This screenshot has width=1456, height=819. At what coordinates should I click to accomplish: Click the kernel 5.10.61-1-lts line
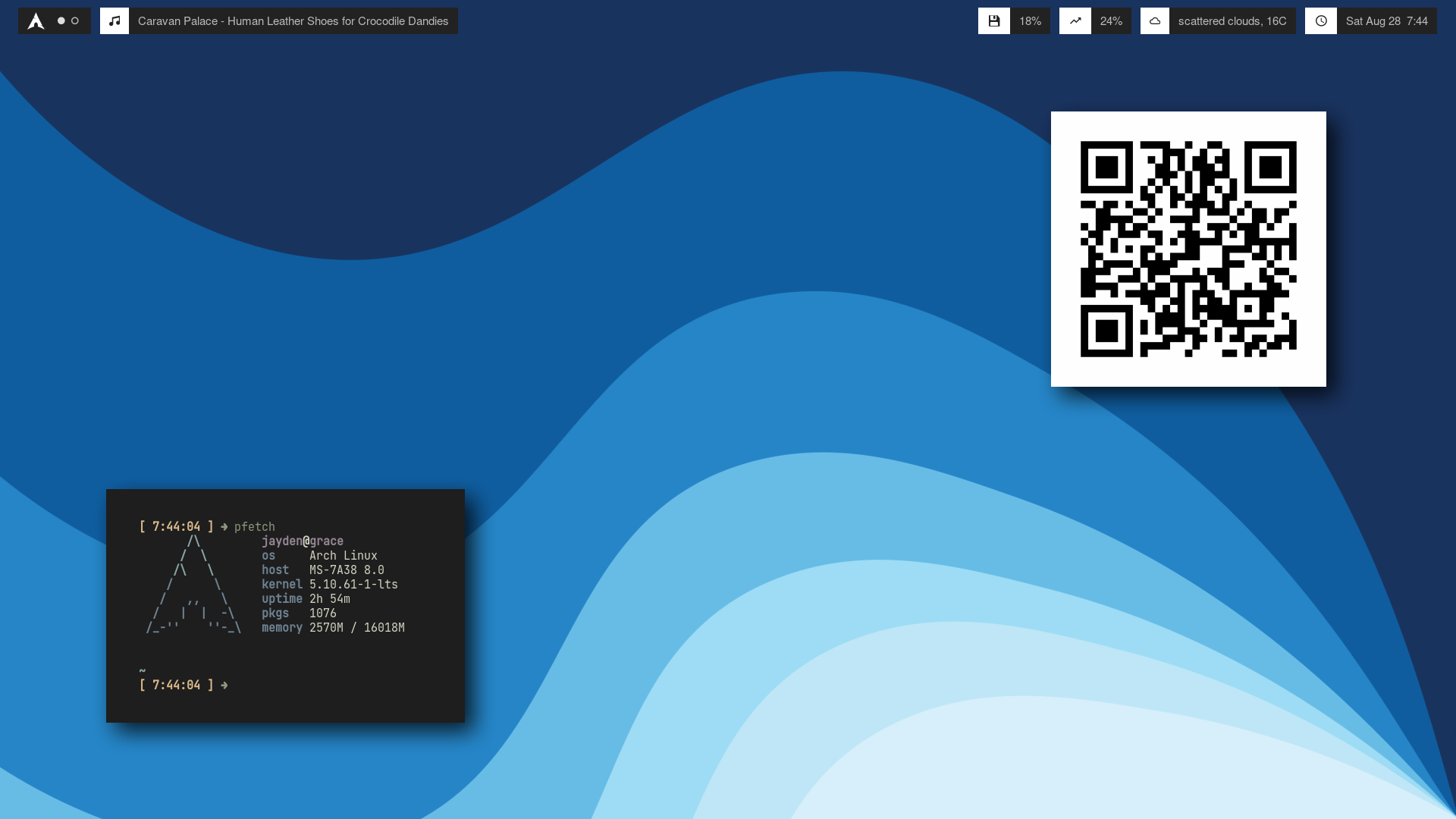click(330, 585)
